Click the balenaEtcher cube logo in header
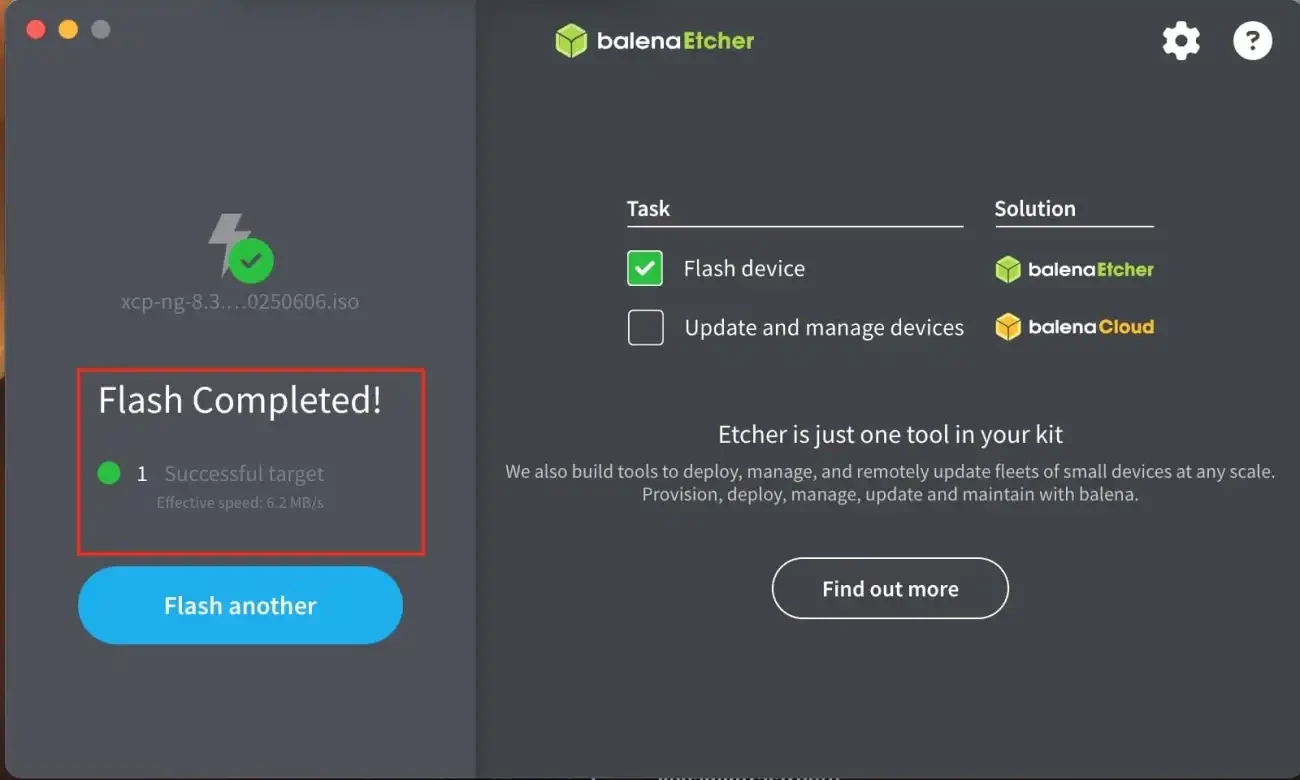 (x=571, y=41)
